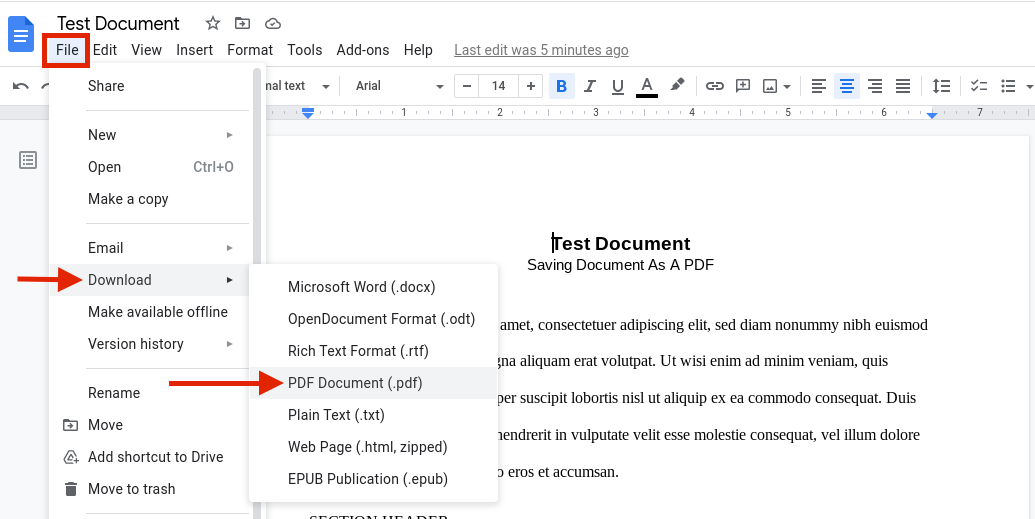Toggle italic formatting

589,86
